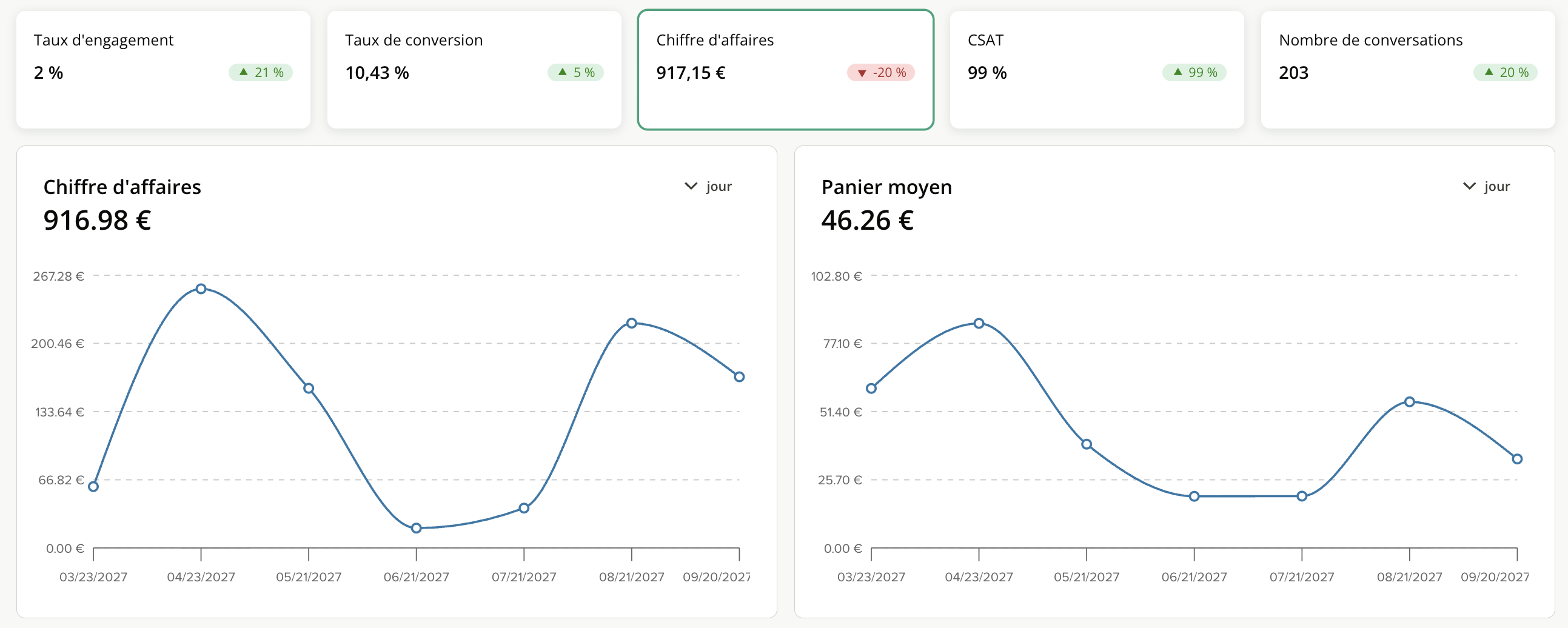Click the 08/21/2027 point on revenue chart
1568x628 pixels.
point(632,323)
